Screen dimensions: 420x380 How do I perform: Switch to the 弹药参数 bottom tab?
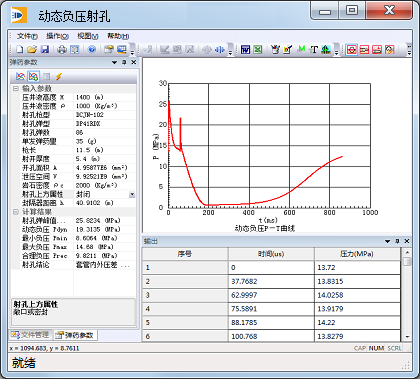tap(75, 335)
